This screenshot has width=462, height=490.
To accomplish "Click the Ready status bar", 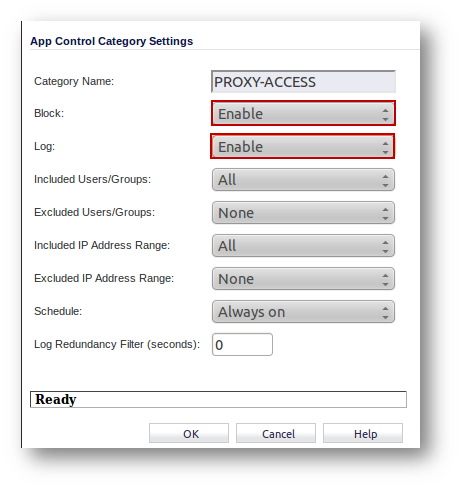I will tap(218, 399).
